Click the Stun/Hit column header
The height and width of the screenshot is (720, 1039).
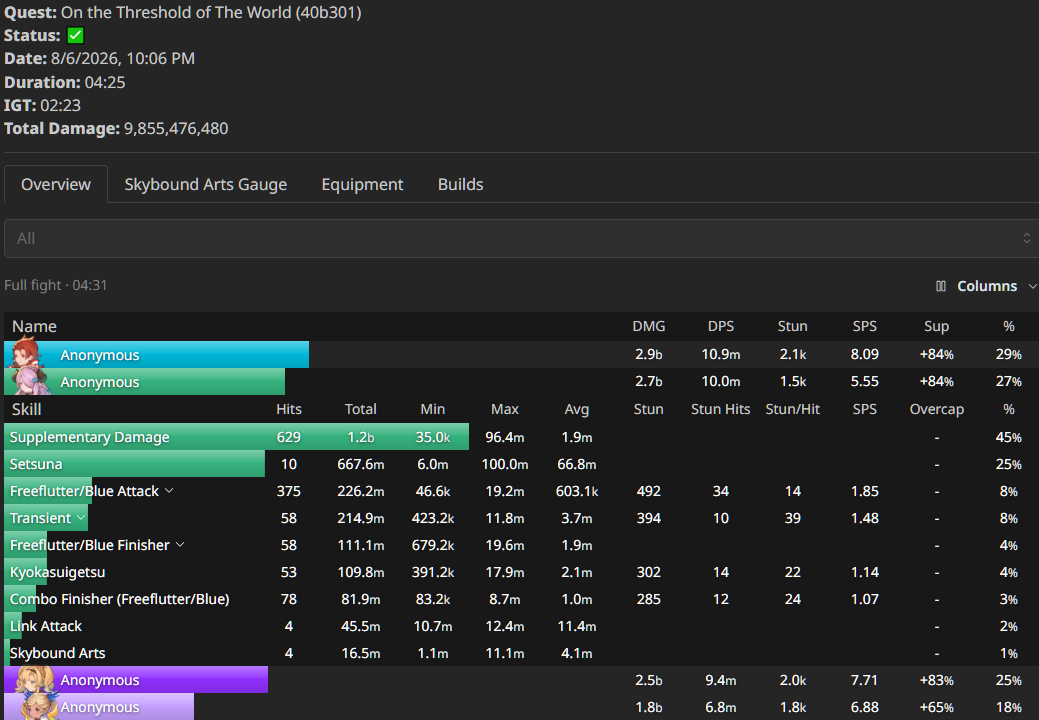(793, 409)
